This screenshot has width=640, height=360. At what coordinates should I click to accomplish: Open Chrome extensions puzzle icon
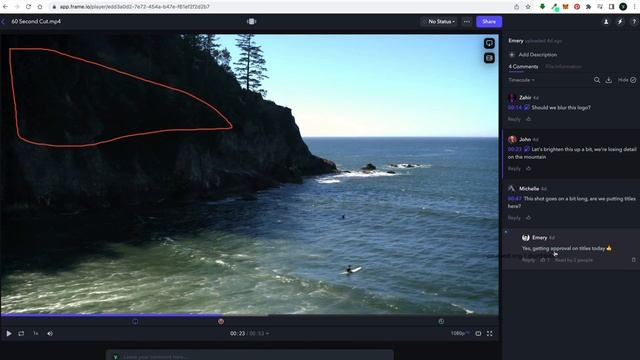pos(588,7)
